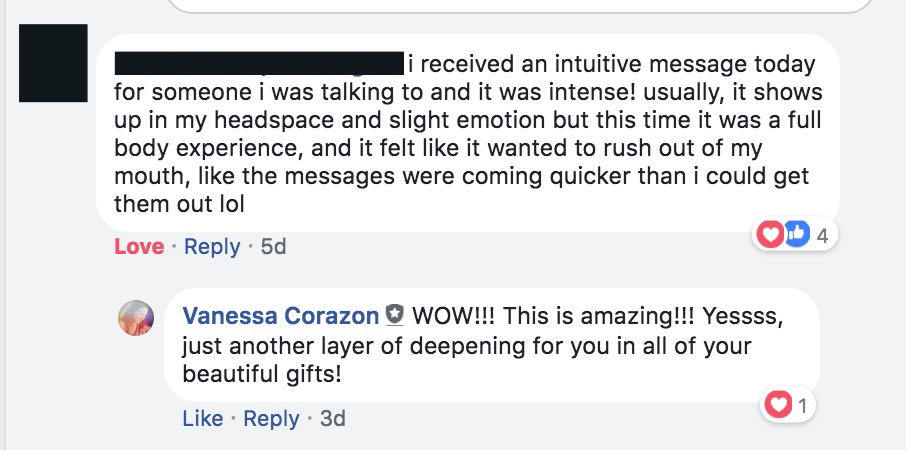Click the heart reaction icon on the first comment
The width and height of the screenshot is (906, 450).
(770, 235)
